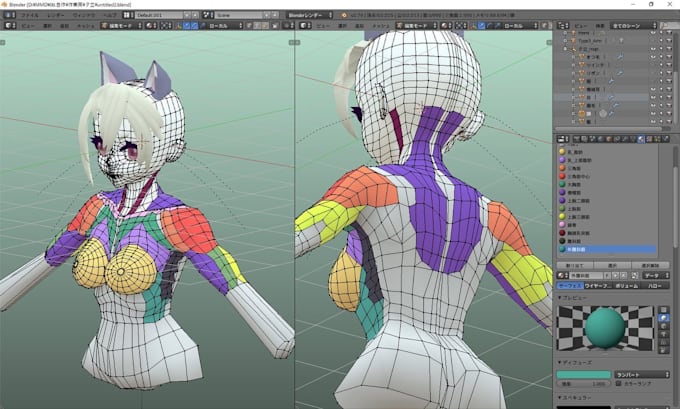Toggle visibility eye of top outliner item
The height and width of the screenshot is (409, 680).
tap(652, 31)
